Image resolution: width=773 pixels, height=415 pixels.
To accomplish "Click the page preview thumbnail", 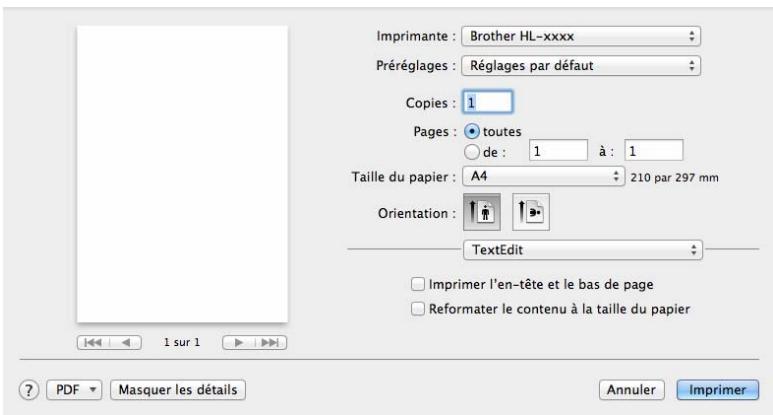I will pyautogui.click(x=182, y=174).
